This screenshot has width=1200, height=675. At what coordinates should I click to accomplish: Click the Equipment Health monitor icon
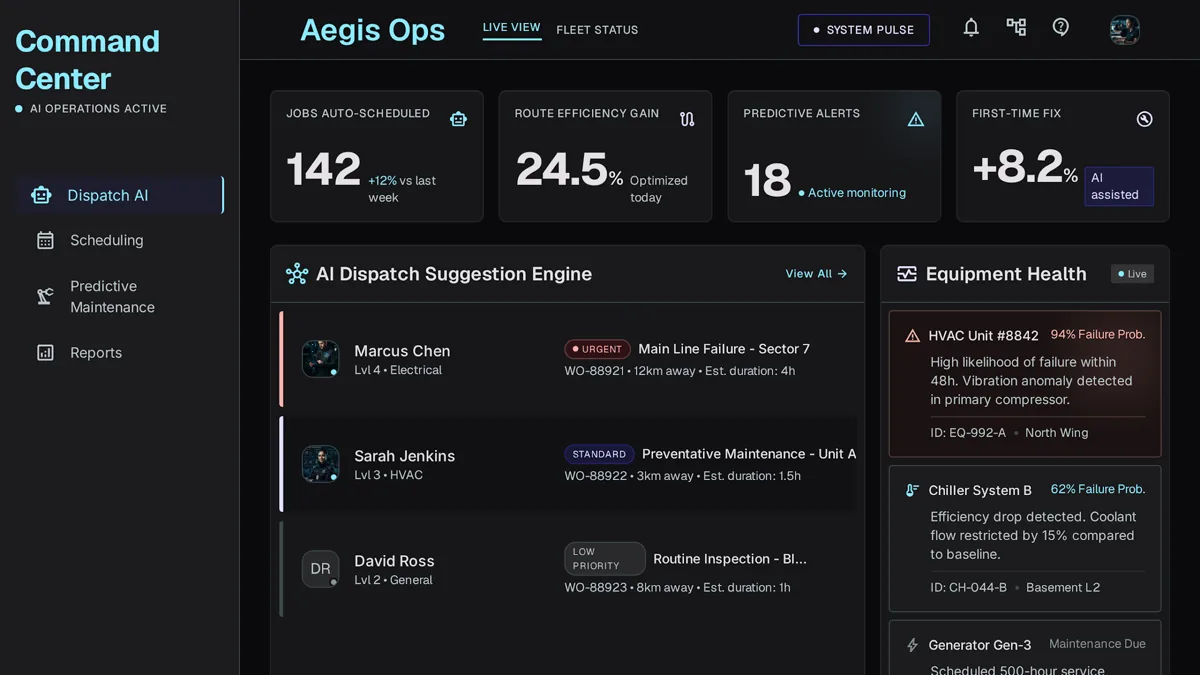pos(907,274)
